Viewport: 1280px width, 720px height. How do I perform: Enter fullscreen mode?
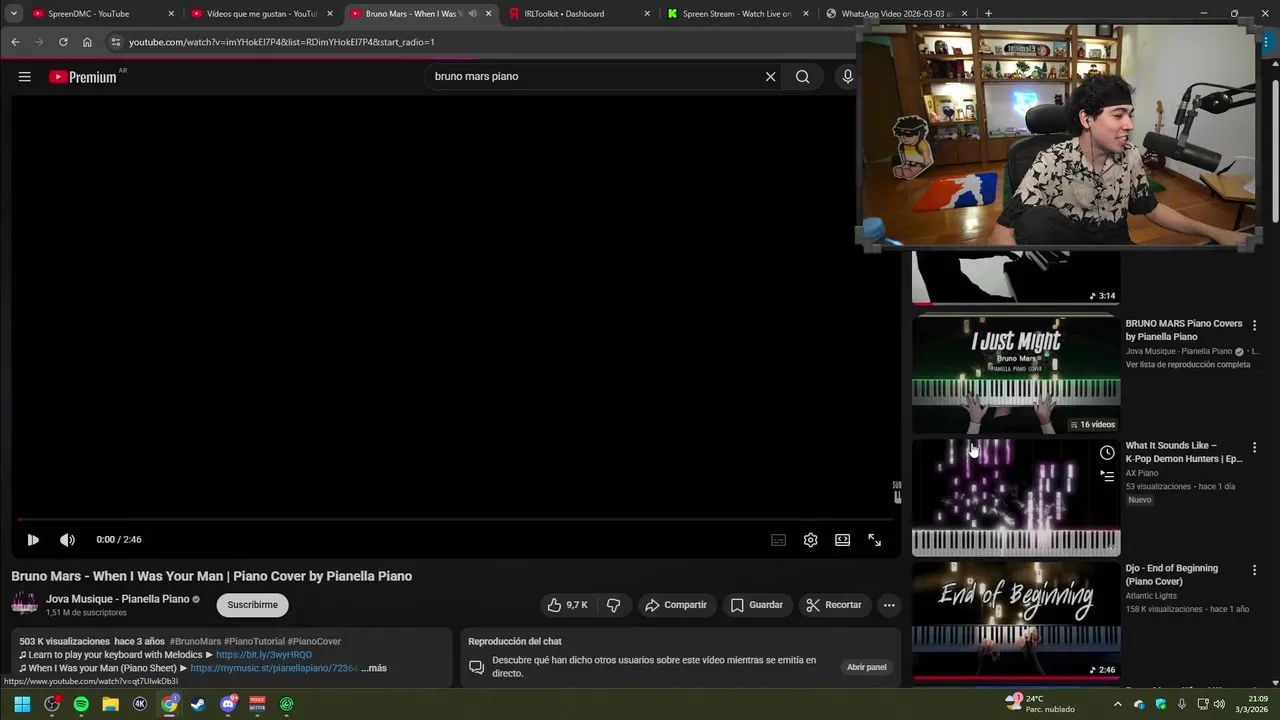tap(875, 540)
